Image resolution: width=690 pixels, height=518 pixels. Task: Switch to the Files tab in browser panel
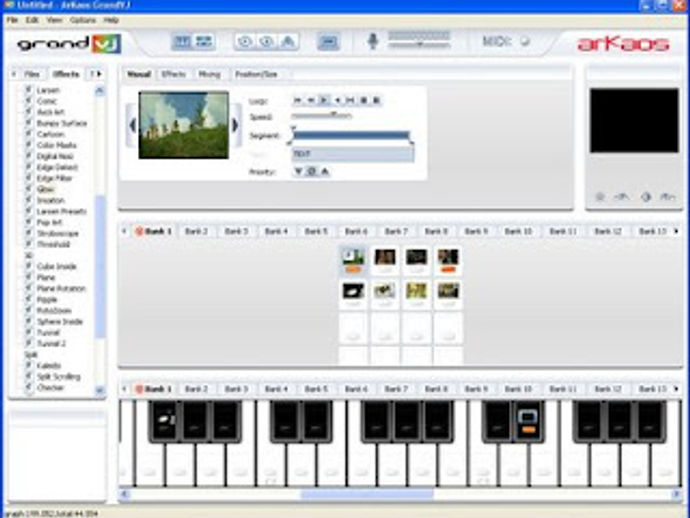tap(32, 74)
